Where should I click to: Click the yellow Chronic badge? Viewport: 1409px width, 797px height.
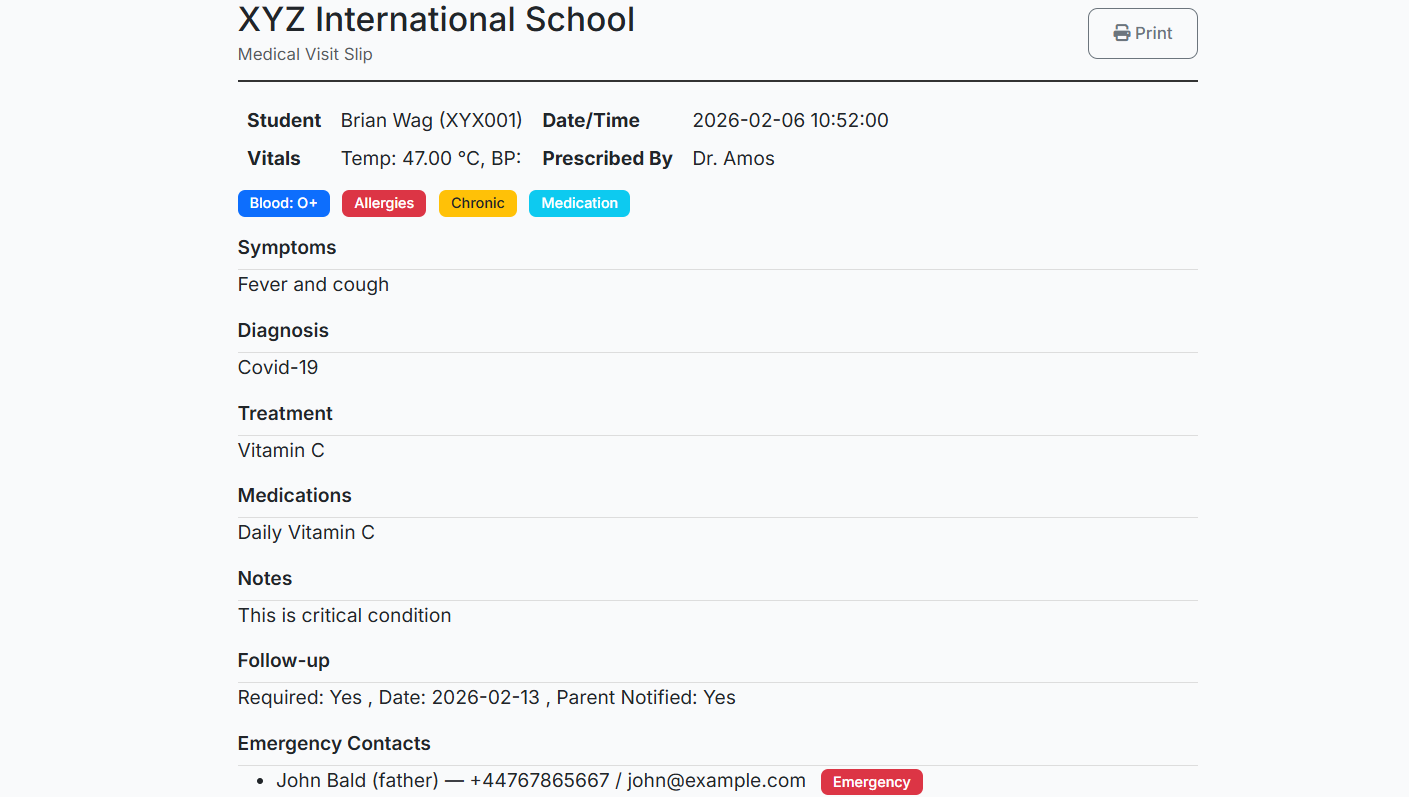(x=477, y=204)
